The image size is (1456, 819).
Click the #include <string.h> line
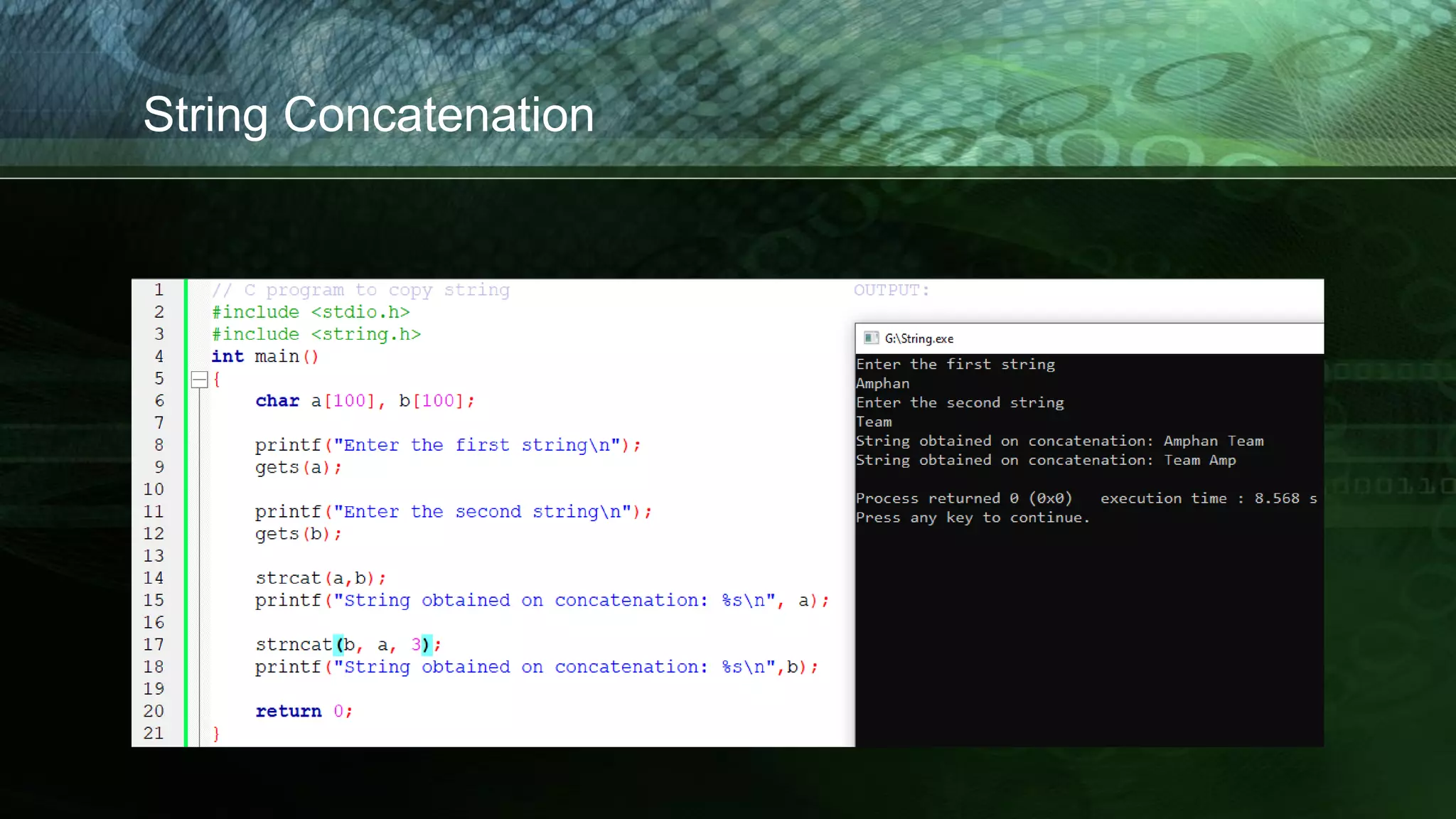(x=316, y=334)
